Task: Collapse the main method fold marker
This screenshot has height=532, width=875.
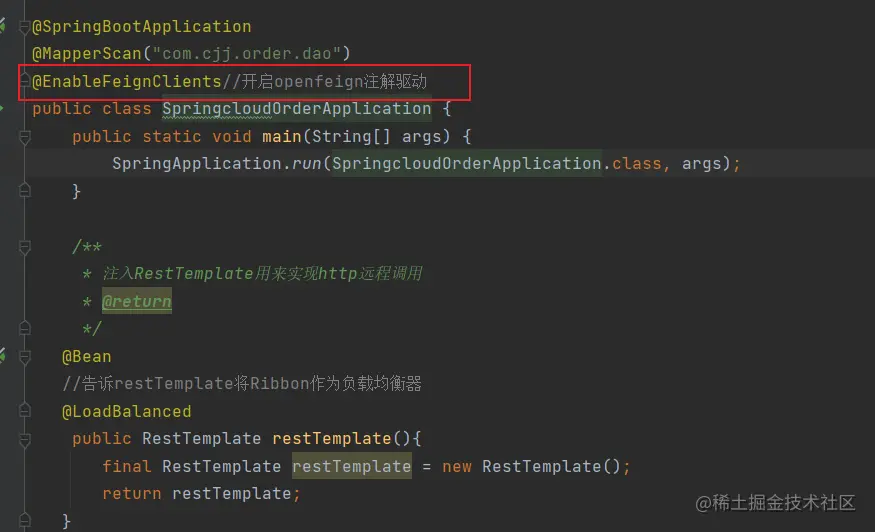Action: [x=25, y=137]
